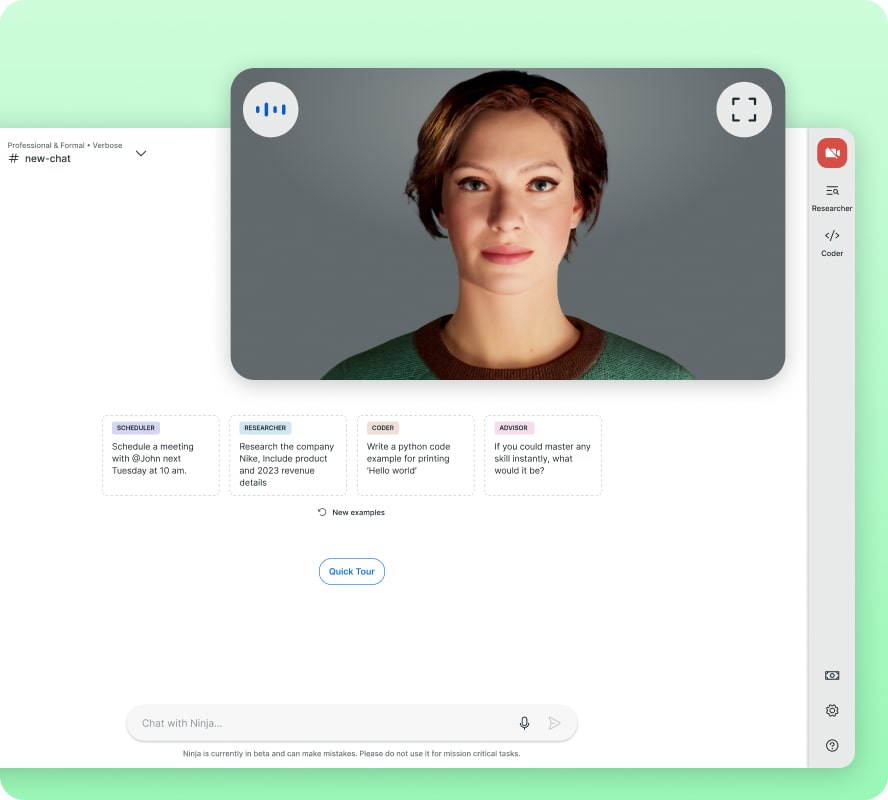The height and width of the screenshot is (800, 888).
Task: Select the Researcher Nike example card
Action: (x=288, y=455)
